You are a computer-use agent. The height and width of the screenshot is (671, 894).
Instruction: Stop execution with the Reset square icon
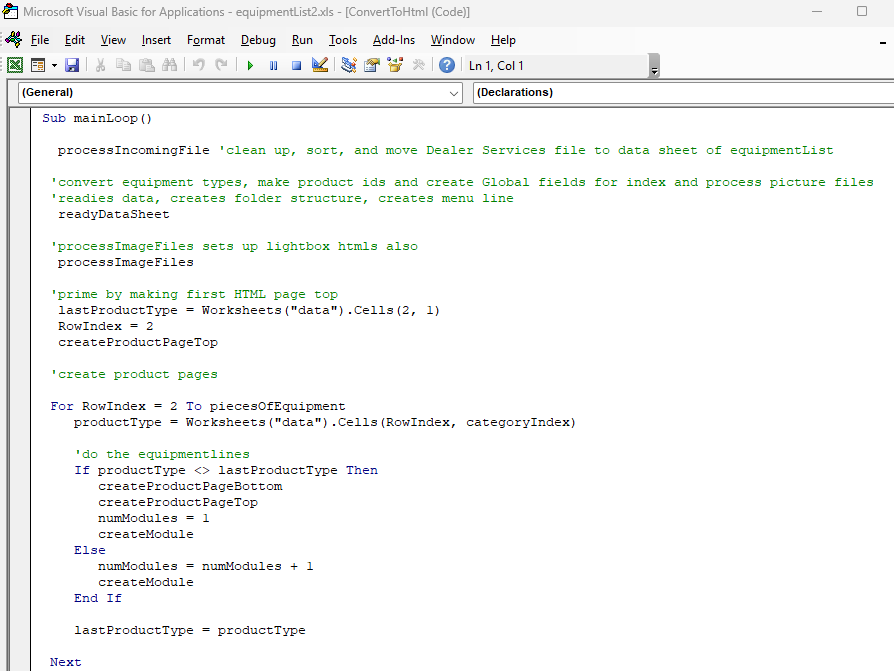point(296,65)
